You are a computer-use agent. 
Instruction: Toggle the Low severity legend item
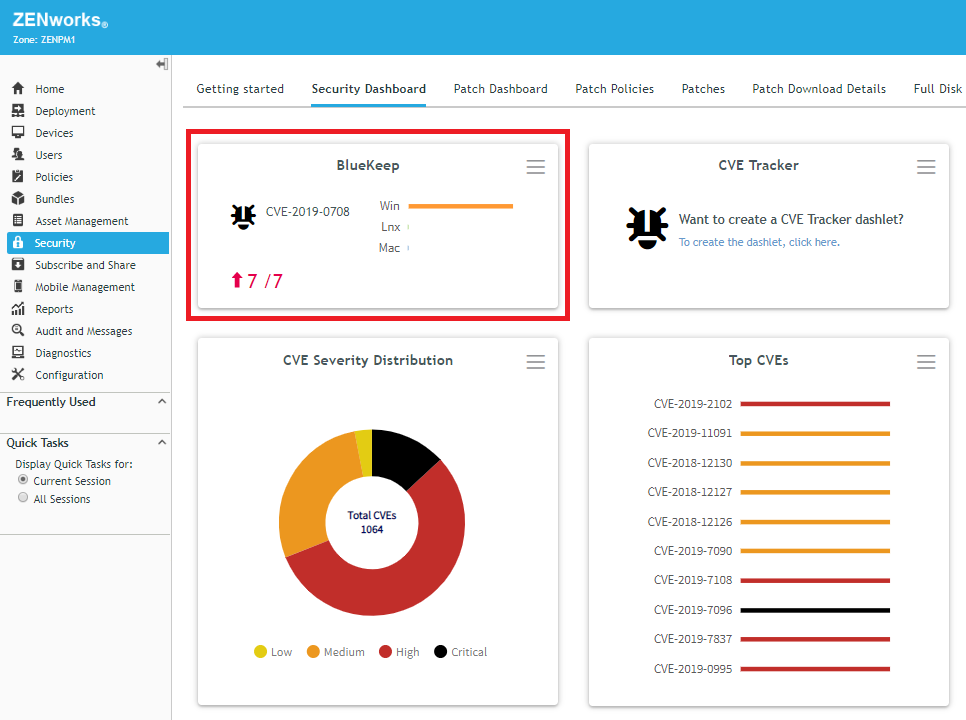[x=273, y=652]
